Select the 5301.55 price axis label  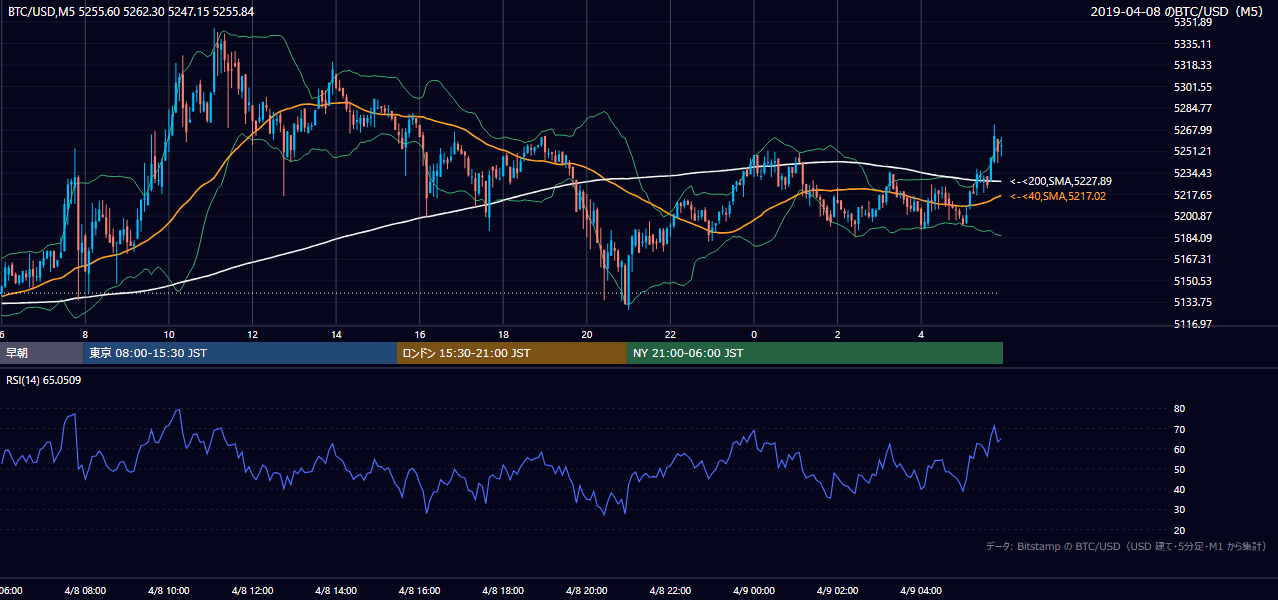click(1193, 87)
